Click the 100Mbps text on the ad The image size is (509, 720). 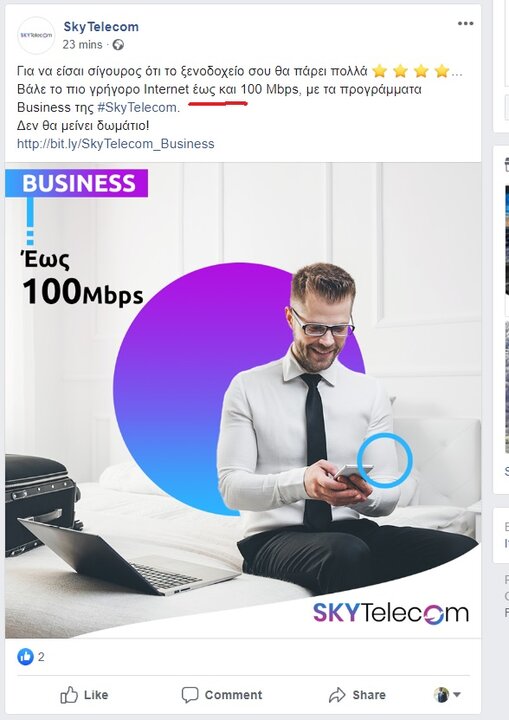coord(83,292)
